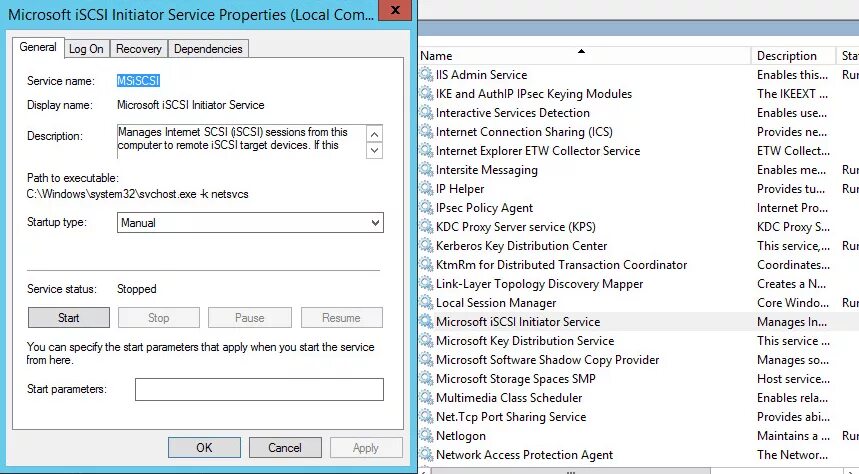This screenshot has height=474, width=859.
Task: Click 'Manages In...' description cell
Action: 792,322
